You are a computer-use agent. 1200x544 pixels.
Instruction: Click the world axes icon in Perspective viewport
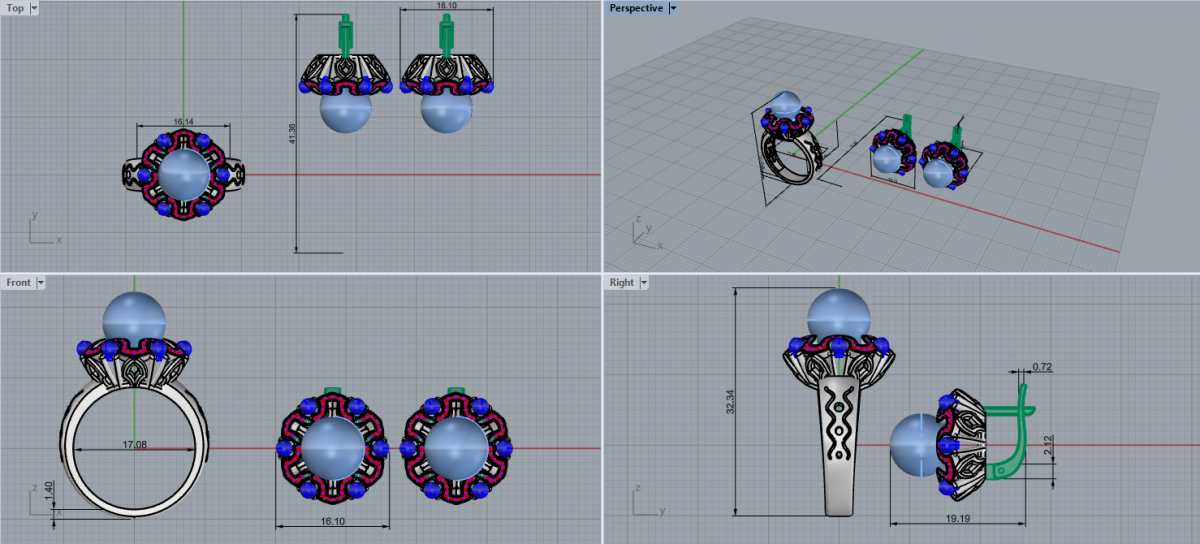click(644, 230)
